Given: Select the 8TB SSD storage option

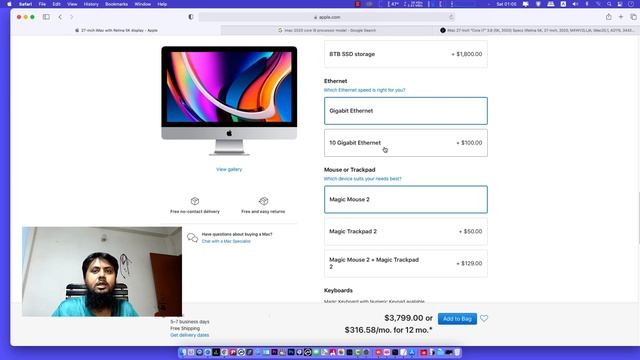Looking at the screenshot, I should [406, 54].
